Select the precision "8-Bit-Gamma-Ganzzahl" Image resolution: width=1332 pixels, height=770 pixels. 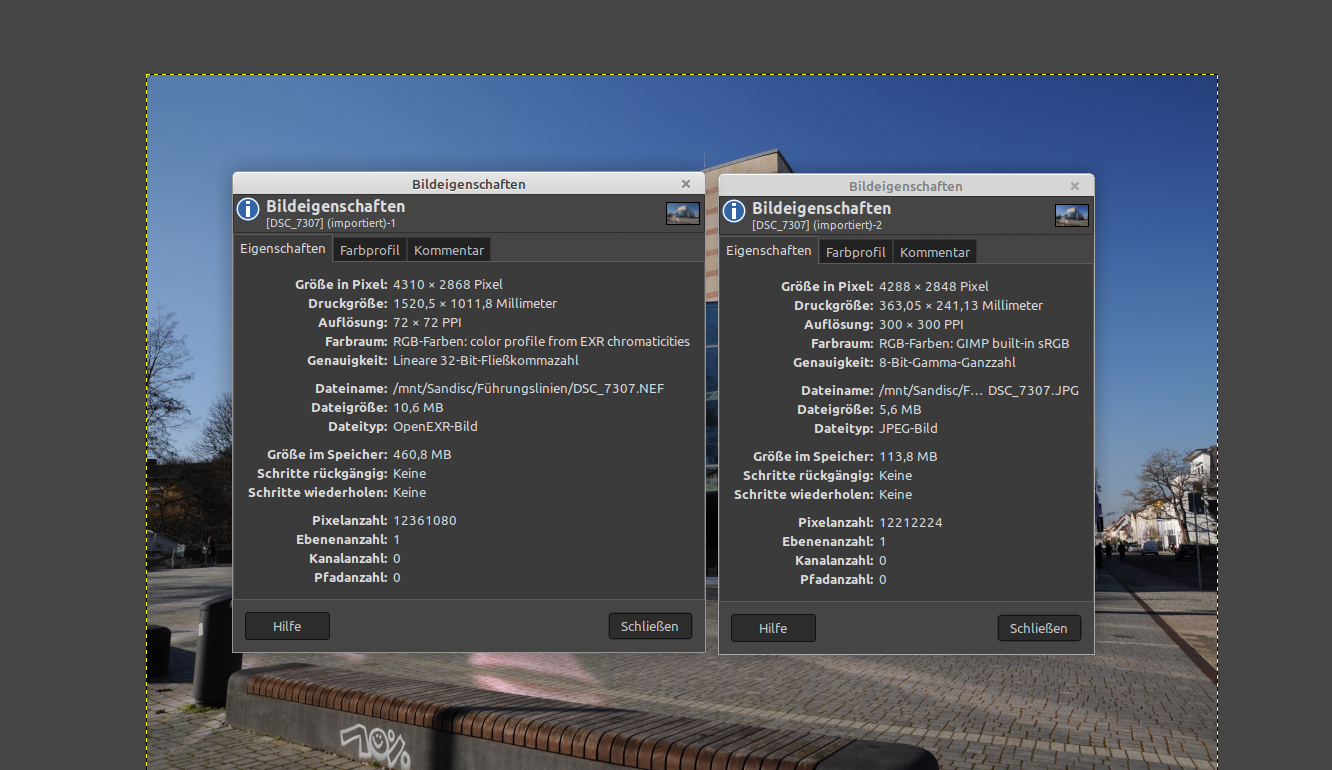(x=947, y=362)
